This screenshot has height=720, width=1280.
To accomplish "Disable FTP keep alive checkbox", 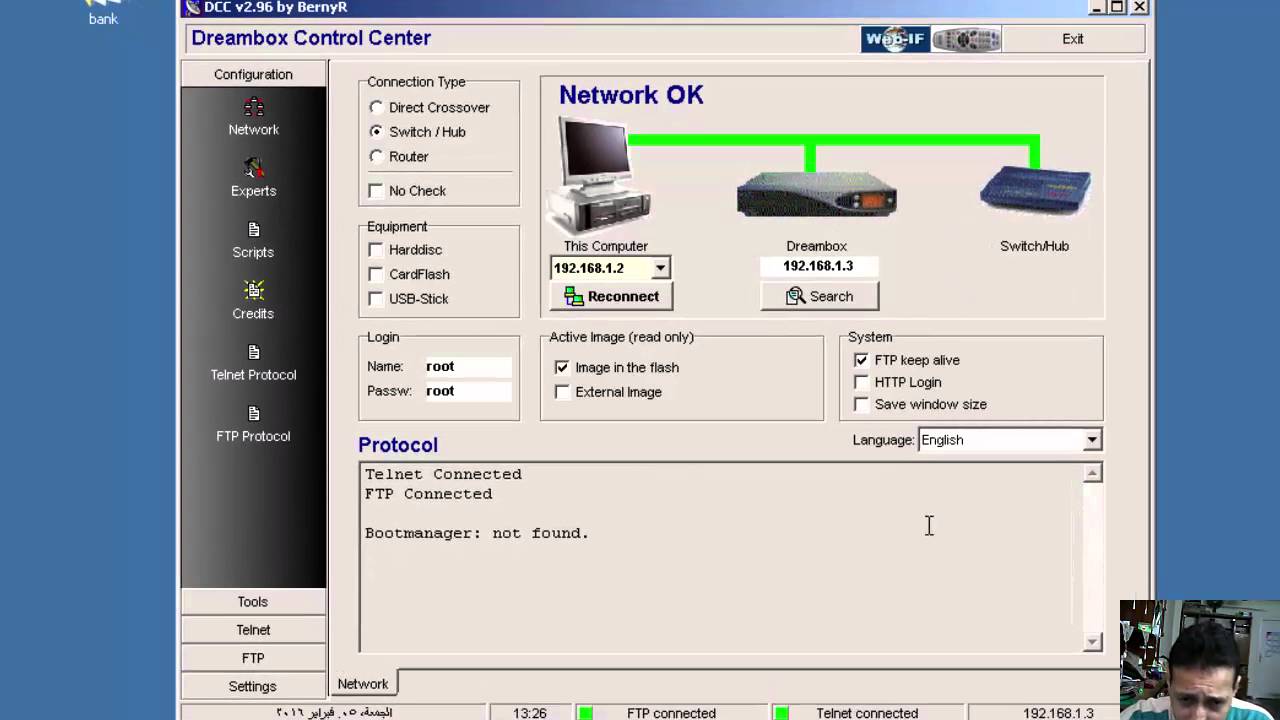I will (x=861, y=360).
